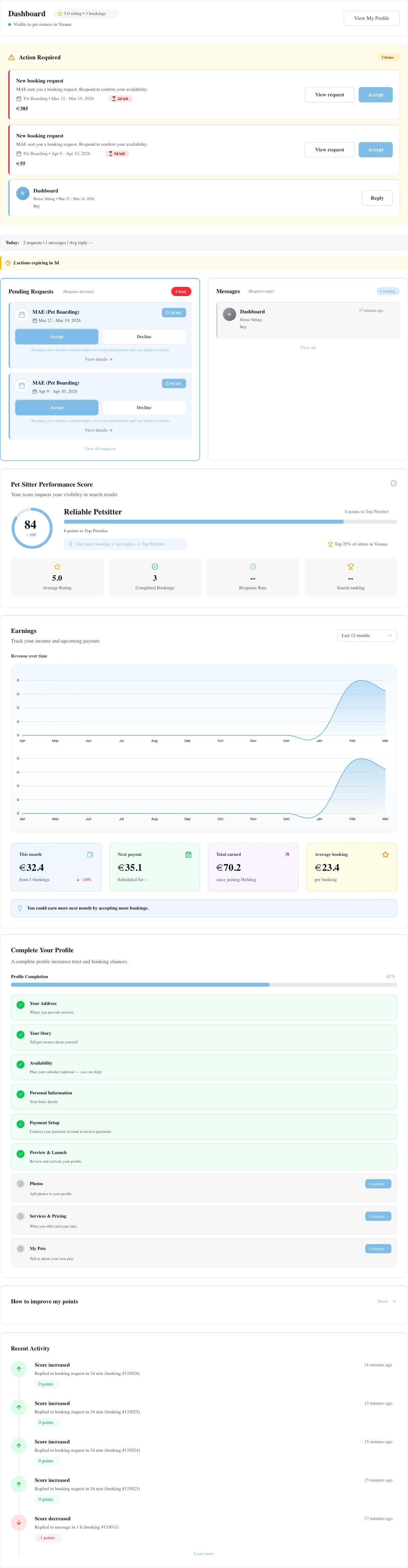Decline the Apr 9 - Apr 10 pending request
The image size is (408, 1568).
[x=144, y=407]
